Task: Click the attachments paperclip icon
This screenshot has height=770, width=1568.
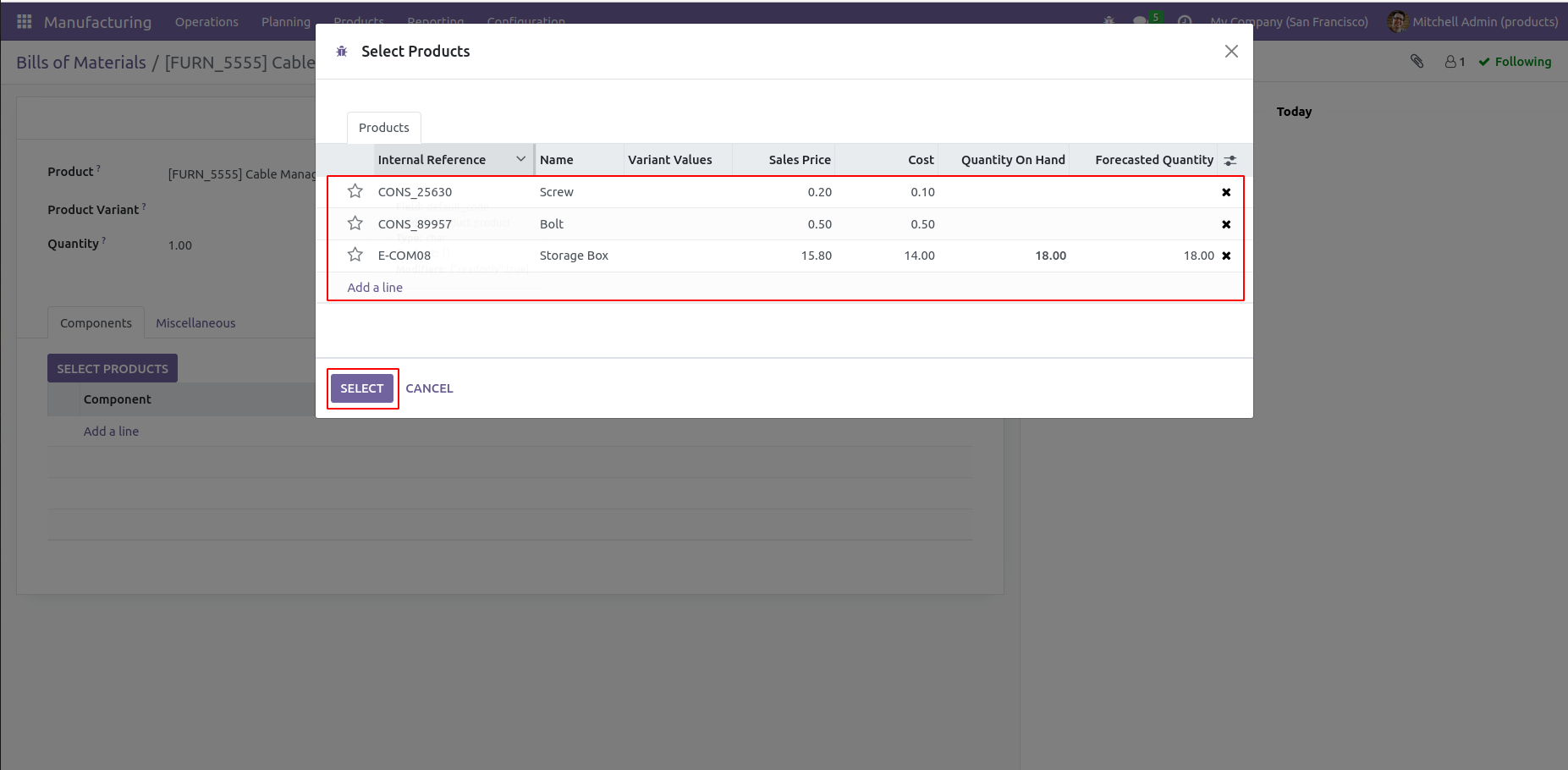Action: coord(1417,61)
